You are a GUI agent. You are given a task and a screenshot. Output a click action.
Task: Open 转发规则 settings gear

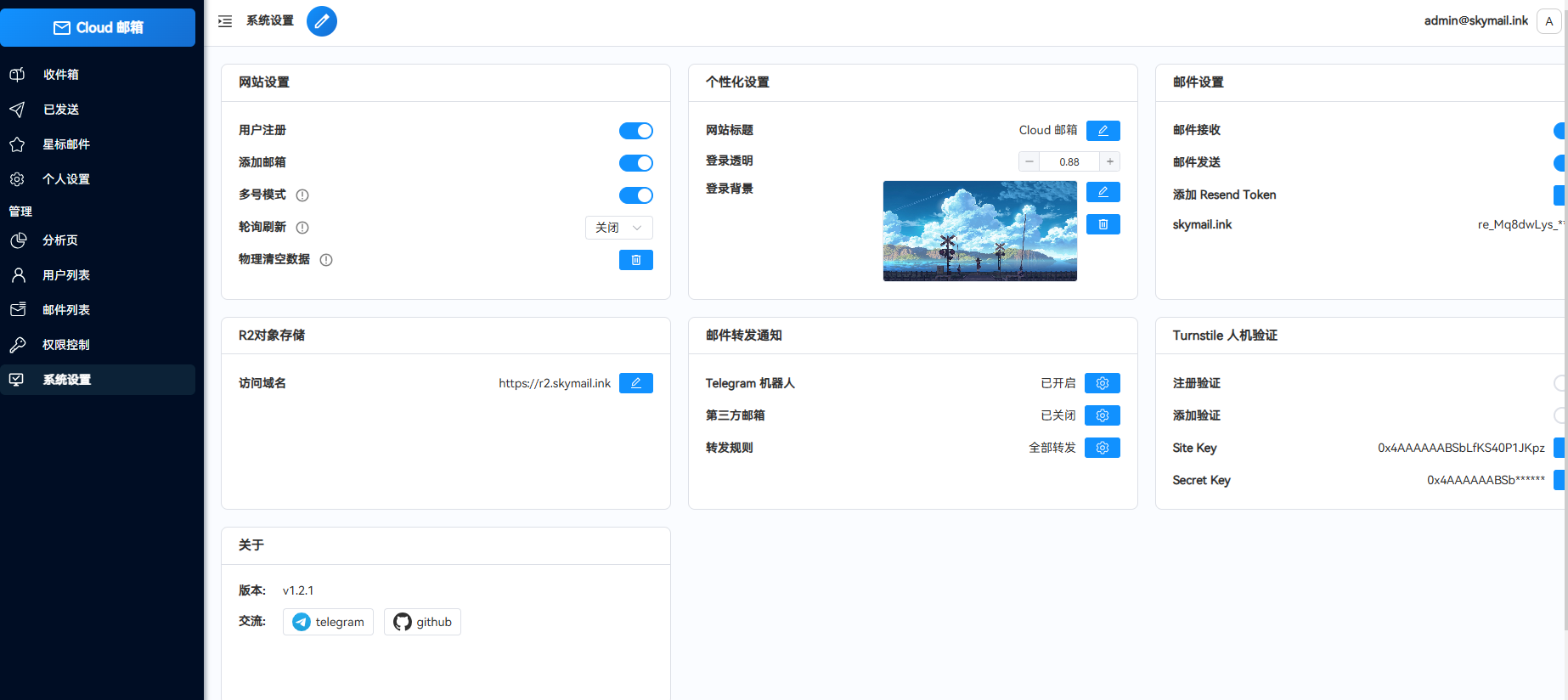pyautogui.click(x=1103, y=448)
